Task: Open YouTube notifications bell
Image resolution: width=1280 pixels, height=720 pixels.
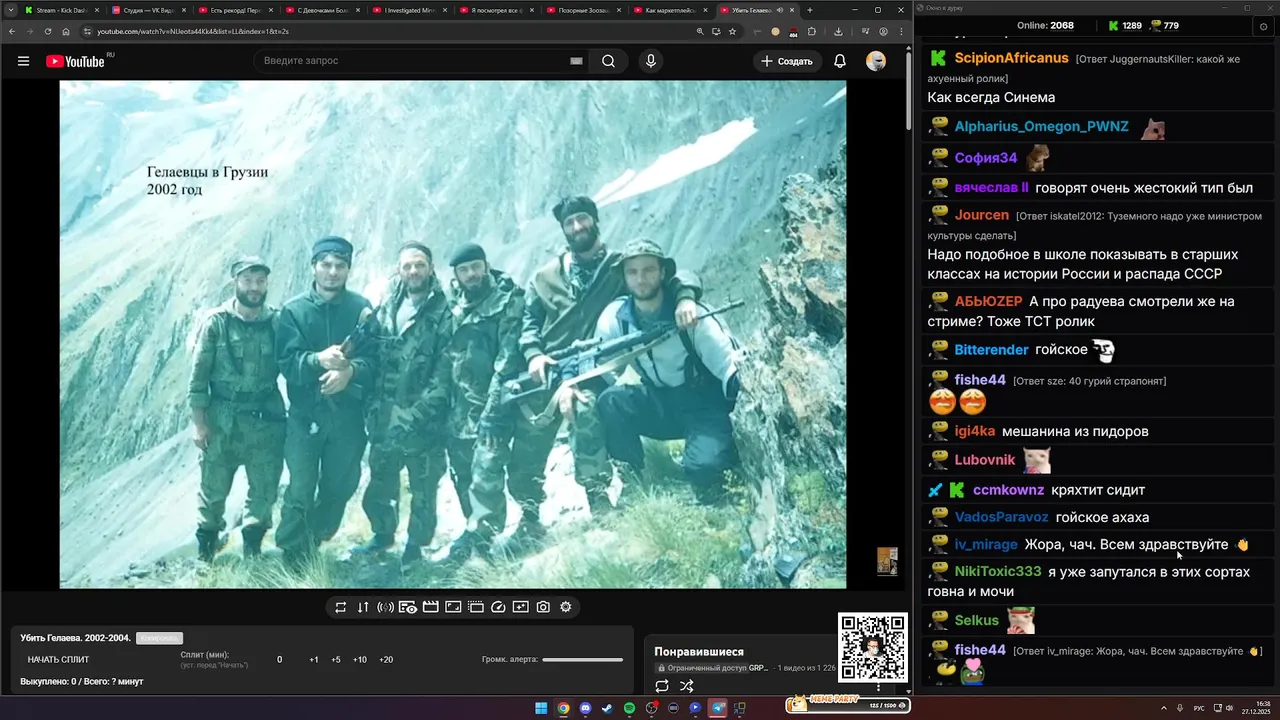Action: pyautogui.click(x=840, y=61)
